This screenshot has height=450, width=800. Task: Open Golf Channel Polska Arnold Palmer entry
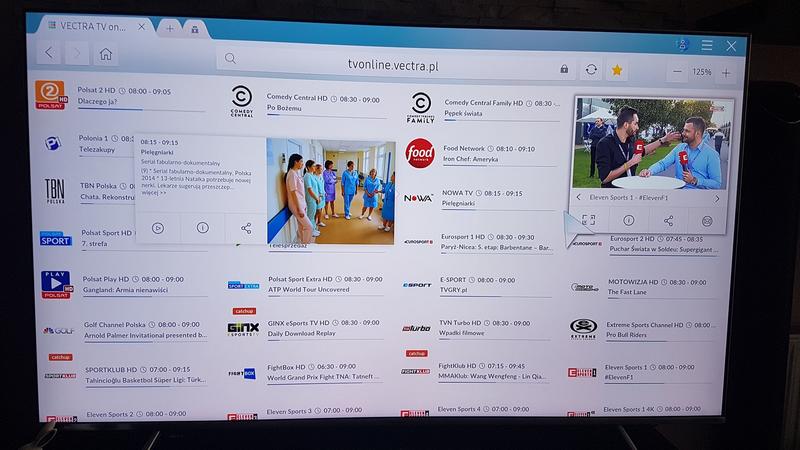coord(145,331)
